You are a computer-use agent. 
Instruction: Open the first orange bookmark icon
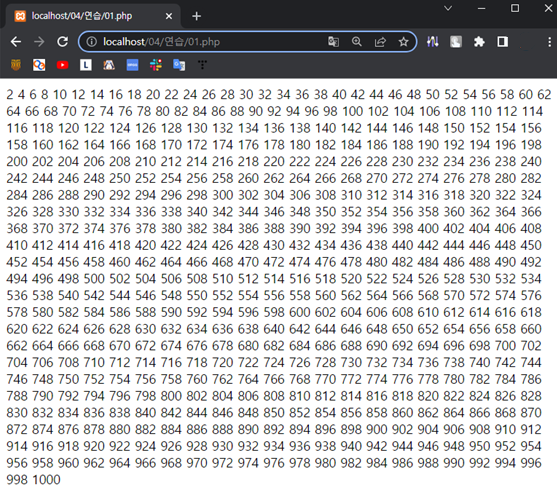pos(16,65)
